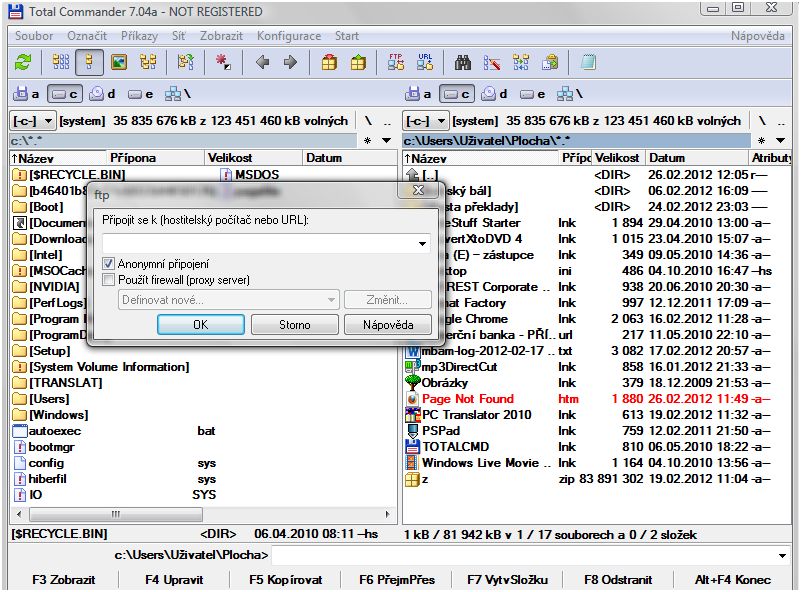Enable Použít firewall (proxy server) checkbox
The height and width of the screenshot is (592, 801).
pyautogui.click(x=109, y=280)
